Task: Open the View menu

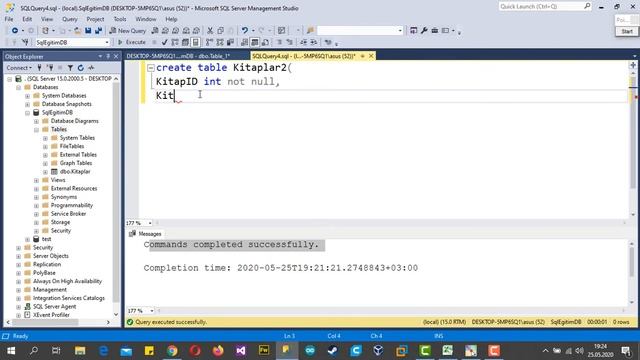Action: click(x=47, y=19)
